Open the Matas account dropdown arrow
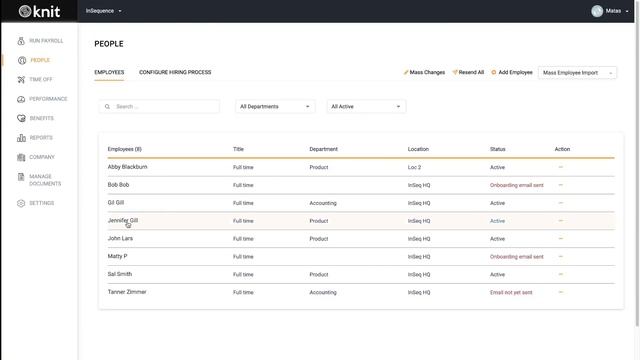 click(627, 11)
